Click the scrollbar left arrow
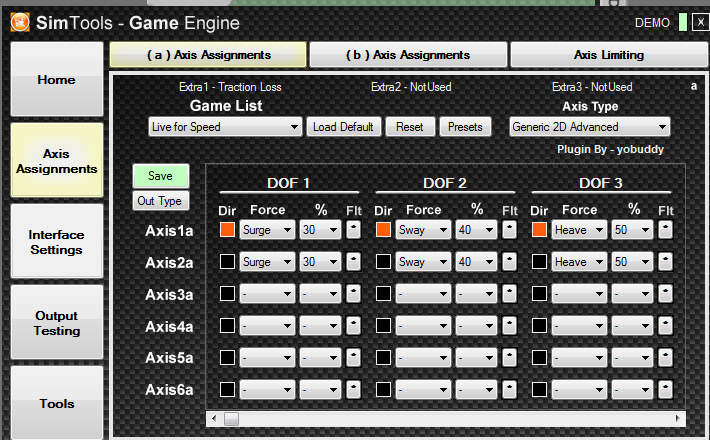The image size is (710, 440). coord(214,418)
